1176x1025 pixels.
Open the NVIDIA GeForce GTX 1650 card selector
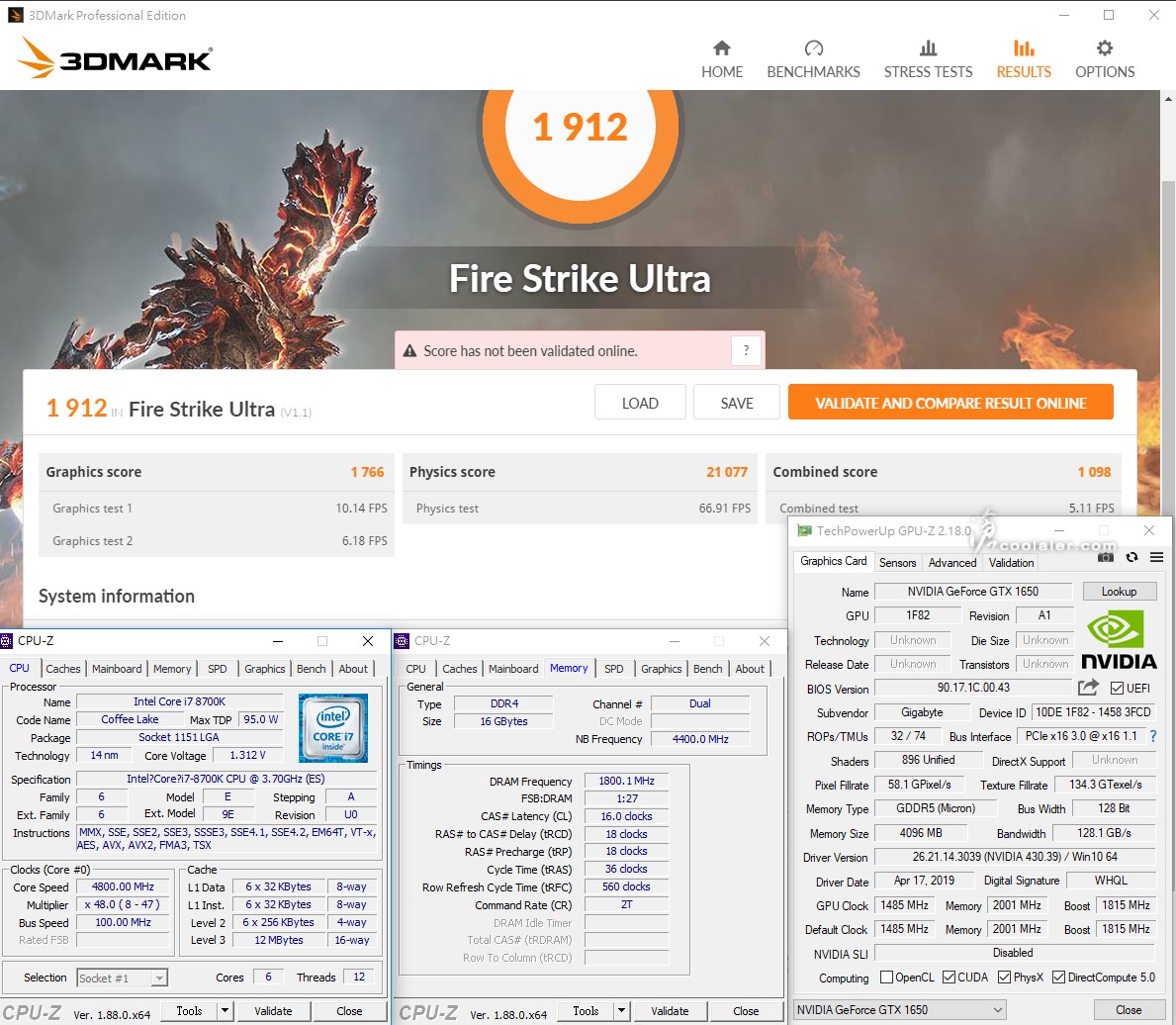[900, 1010]
